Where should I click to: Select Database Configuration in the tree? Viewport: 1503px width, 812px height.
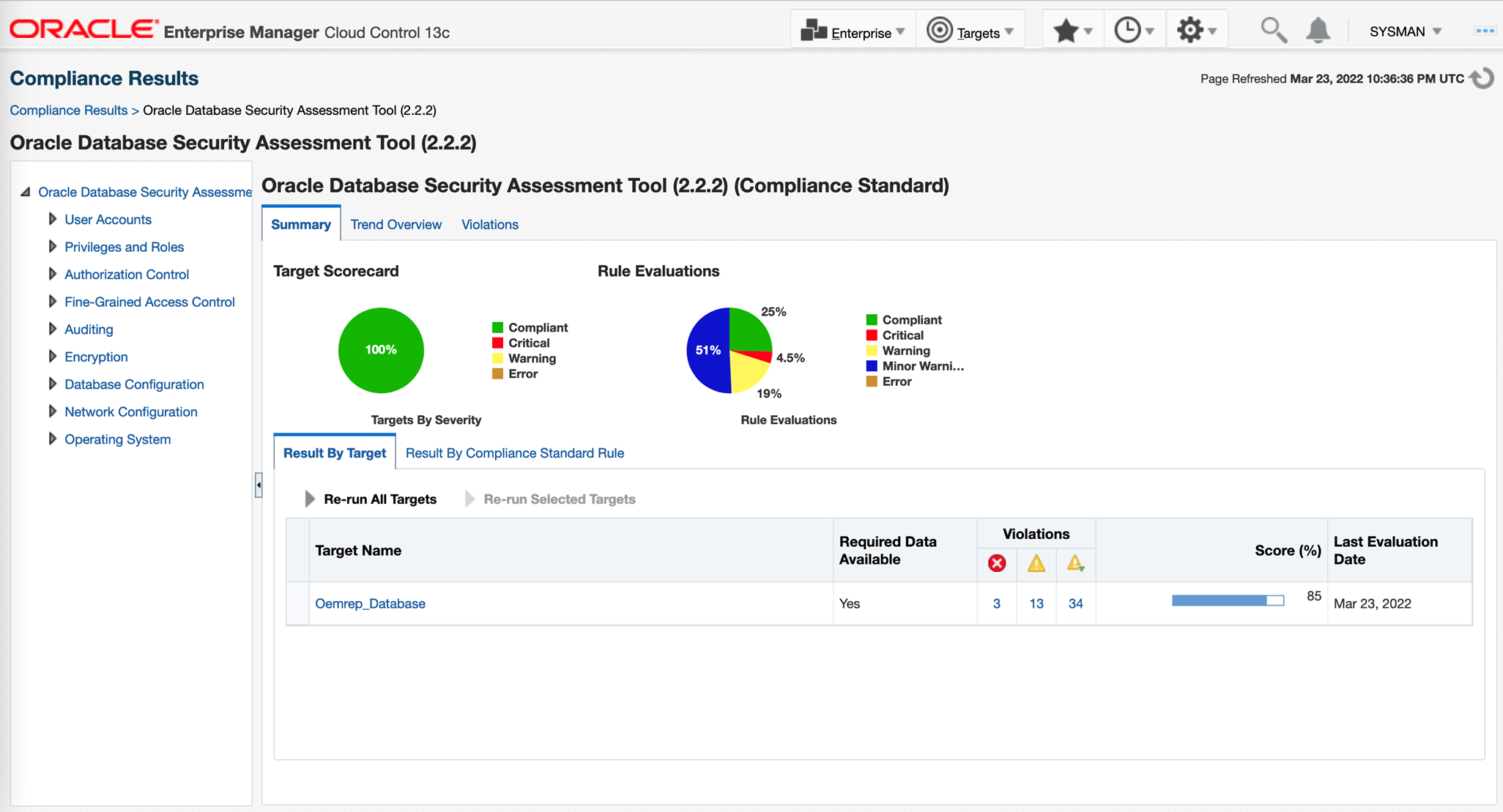click(x=134, y=384)
